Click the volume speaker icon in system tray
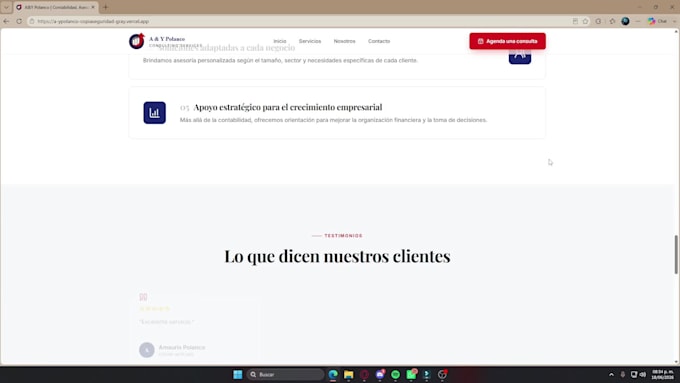Viewport: 680px width, 383px height. click(x=643, y=374)
